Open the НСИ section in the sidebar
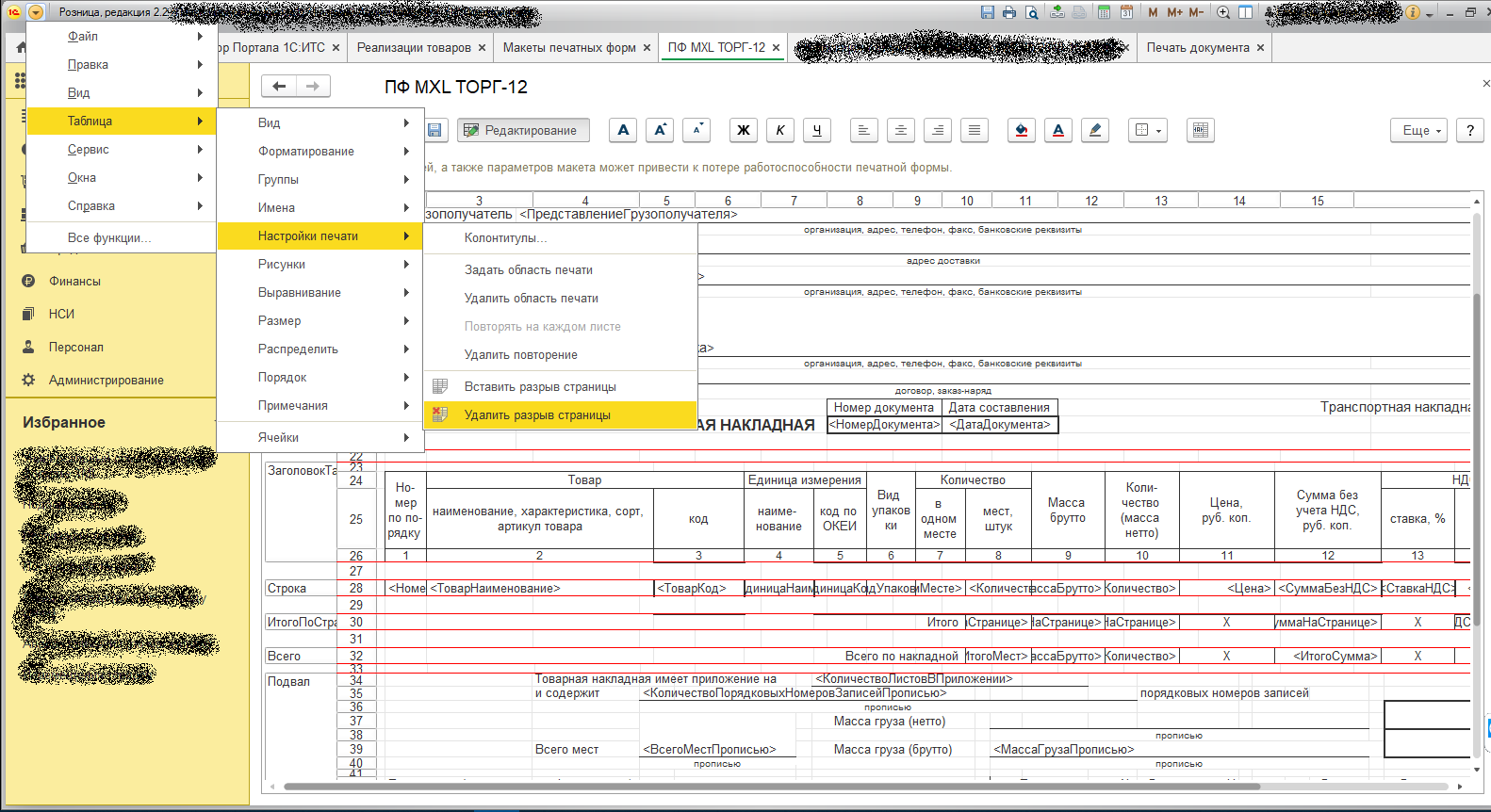 click(x=61, y=314)
